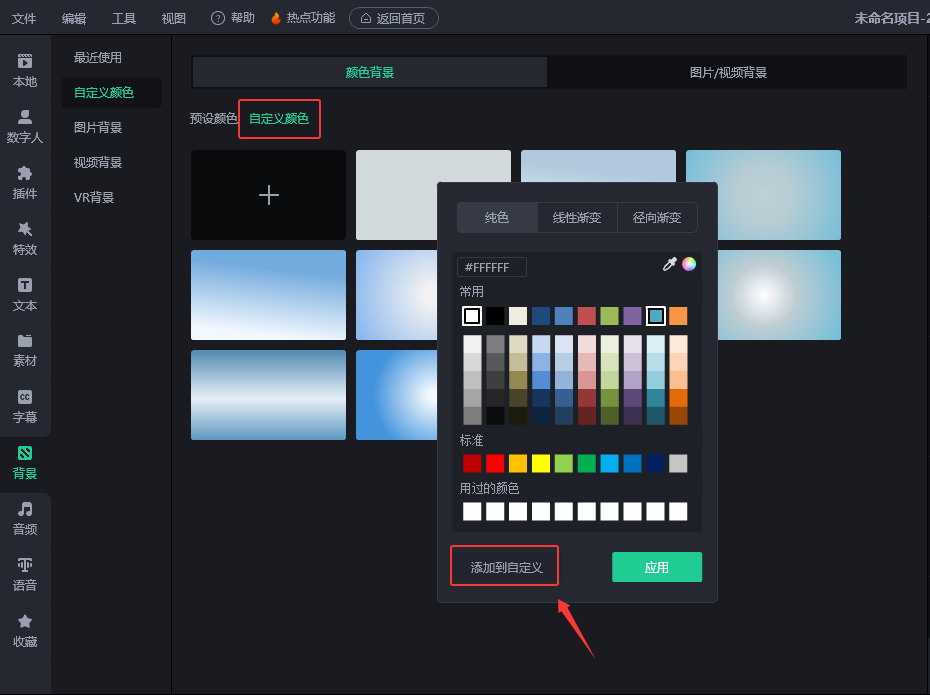The image size is (930, 695).
Task: Add new custom color with plus tile
Action: [268, 195]
